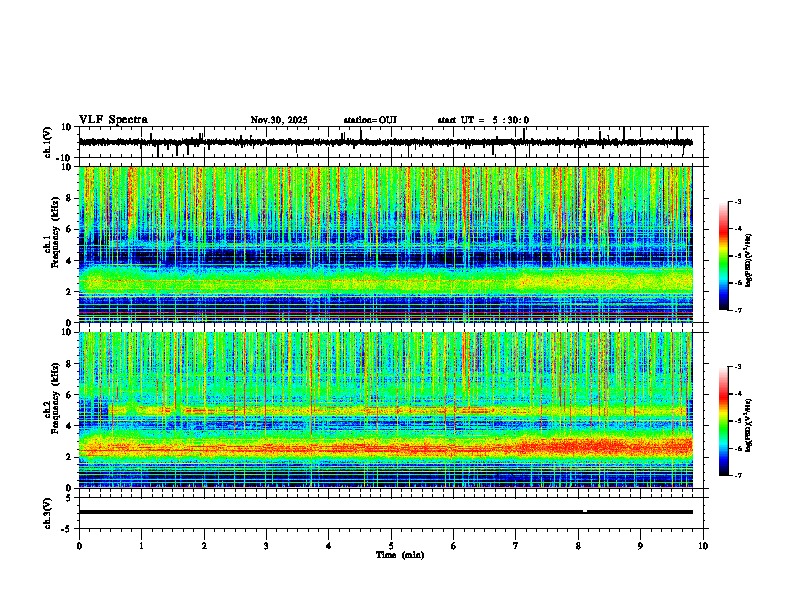This screenshot has height=612, width=792.
Task: Click inside the ch.2 spectrogram panel
Action: click(385, 410)
